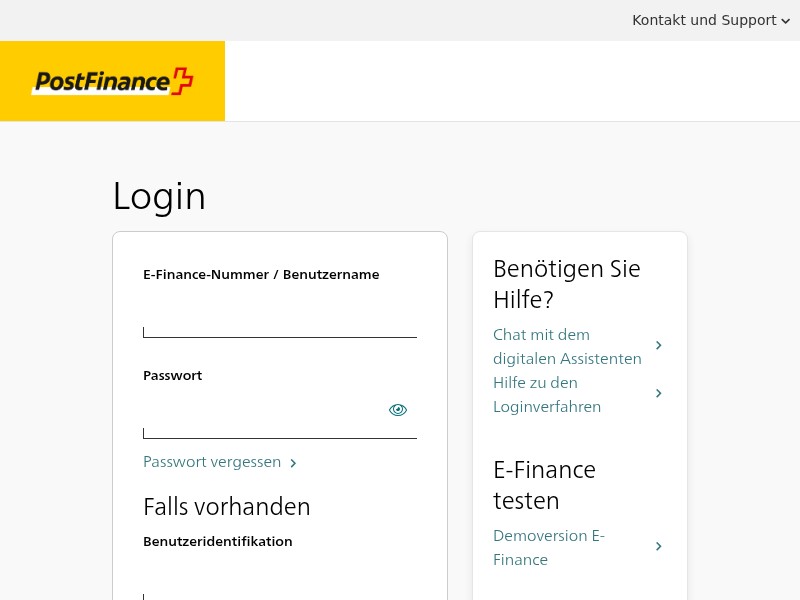Expand Kontakt und Support menu
This screenshot has width=800, height=600.
tap(711, 20)
